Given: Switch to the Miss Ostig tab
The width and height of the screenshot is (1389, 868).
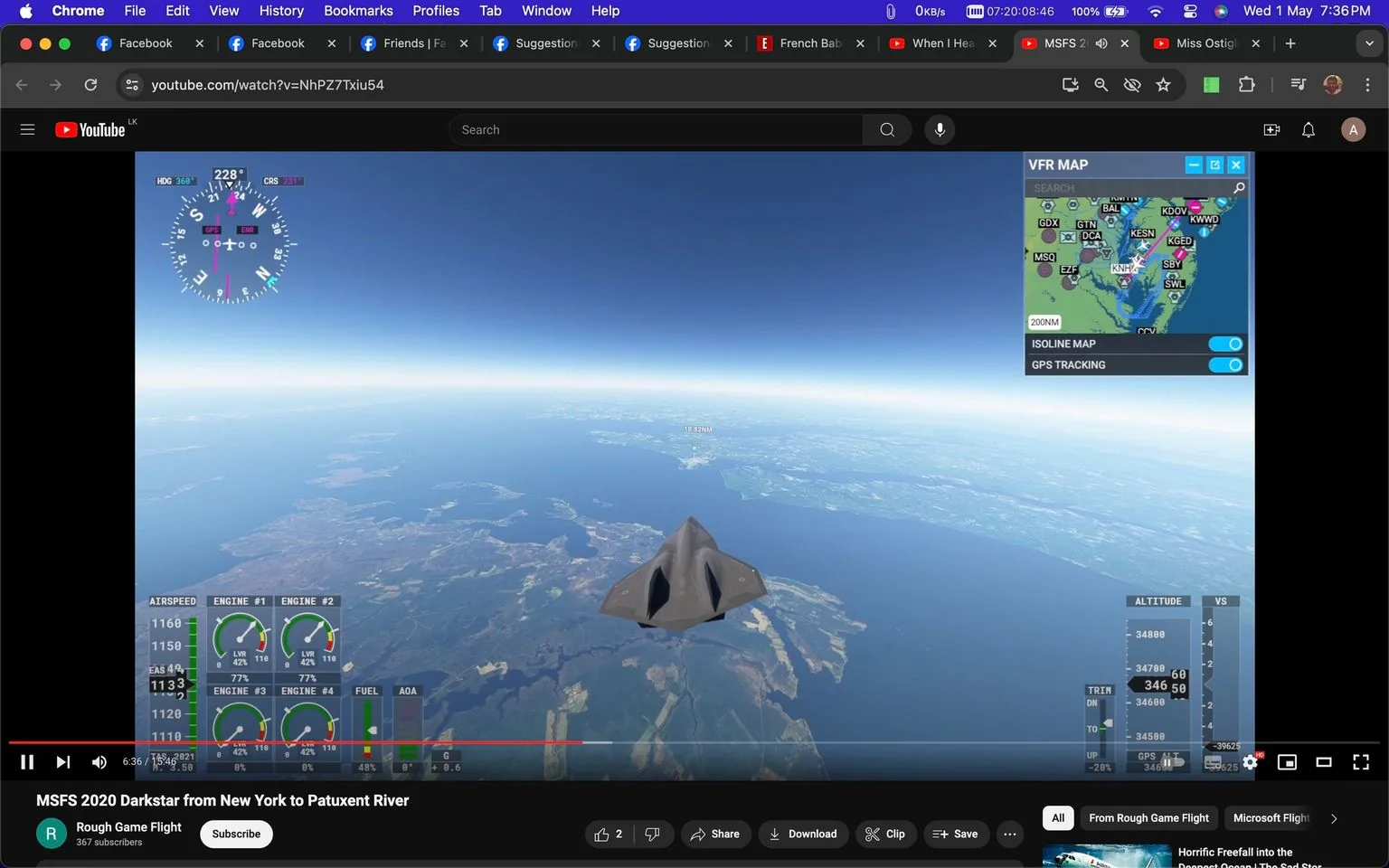Looking at the screenshot, I should click(x=1203, y=42).
